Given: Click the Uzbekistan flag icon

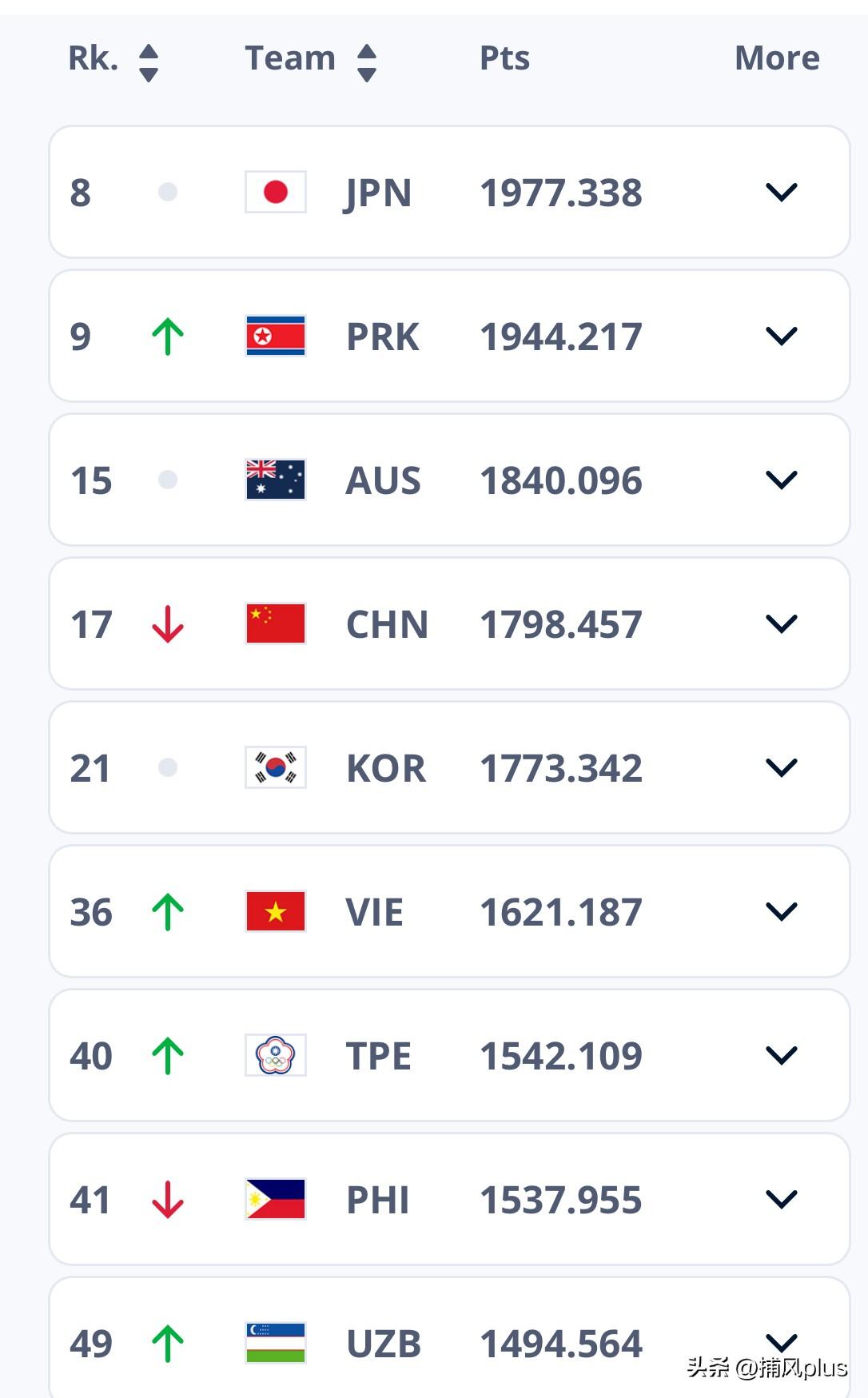Looking at the screenshot, I should 275,1343.
